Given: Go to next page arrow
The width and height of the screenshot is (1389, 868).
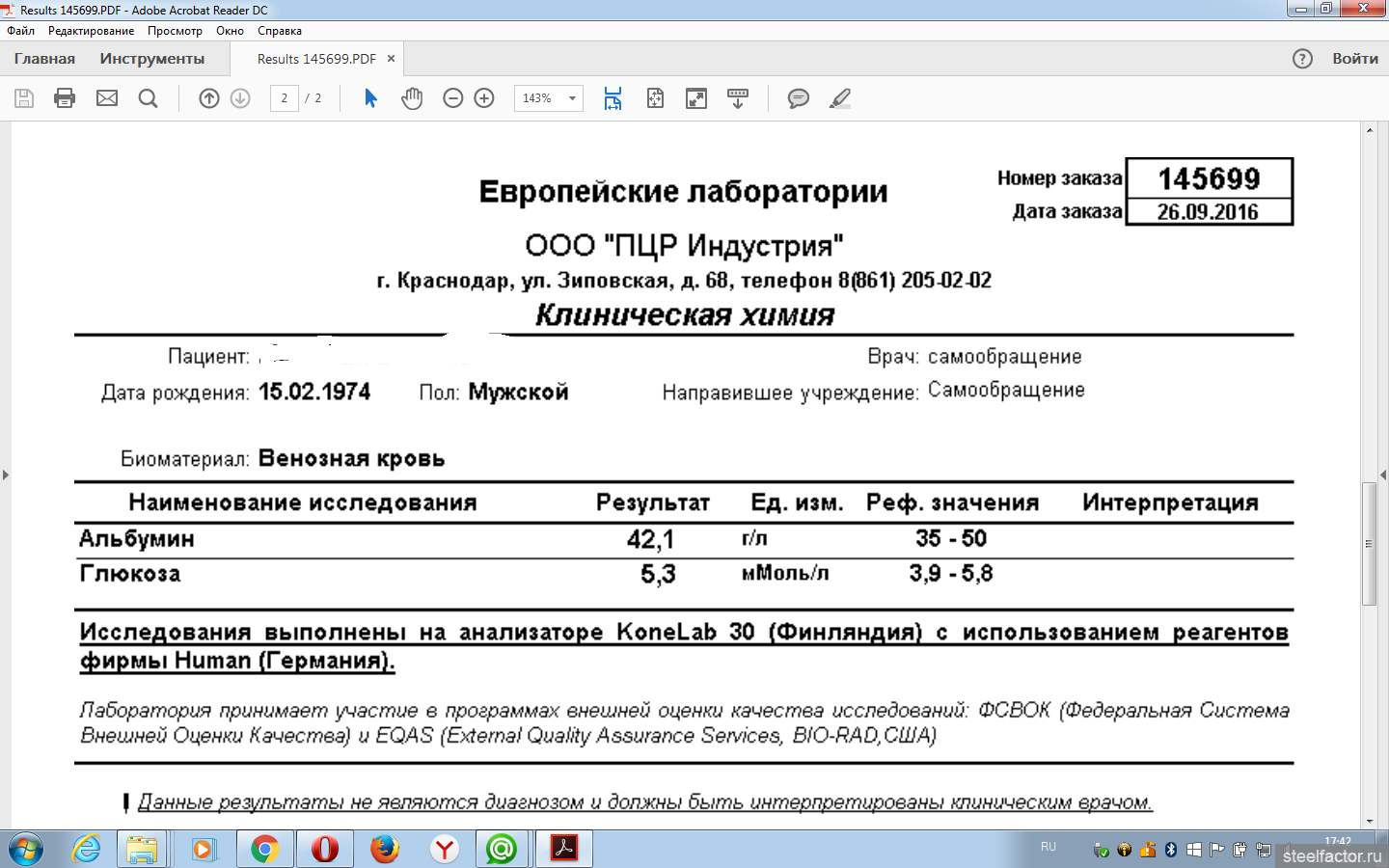Looking at the screenshot, I should (241, 98).
